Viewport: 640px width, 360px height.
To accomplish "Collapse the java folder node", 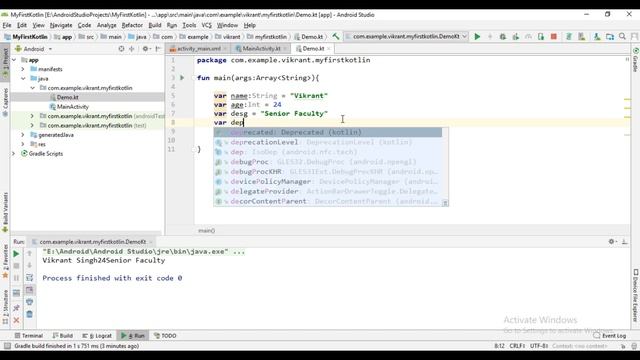I will 23,79.
